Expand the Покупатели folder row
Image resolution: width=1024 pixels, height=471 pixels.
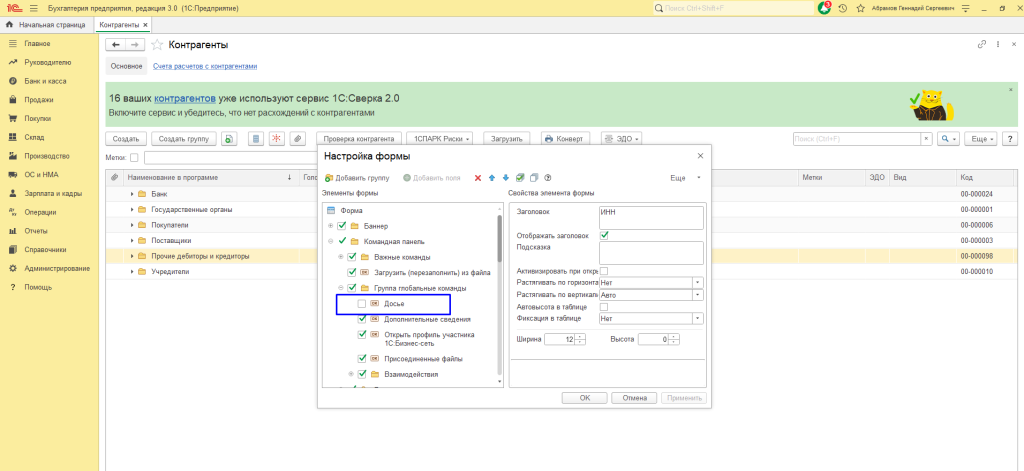(132, 225)
